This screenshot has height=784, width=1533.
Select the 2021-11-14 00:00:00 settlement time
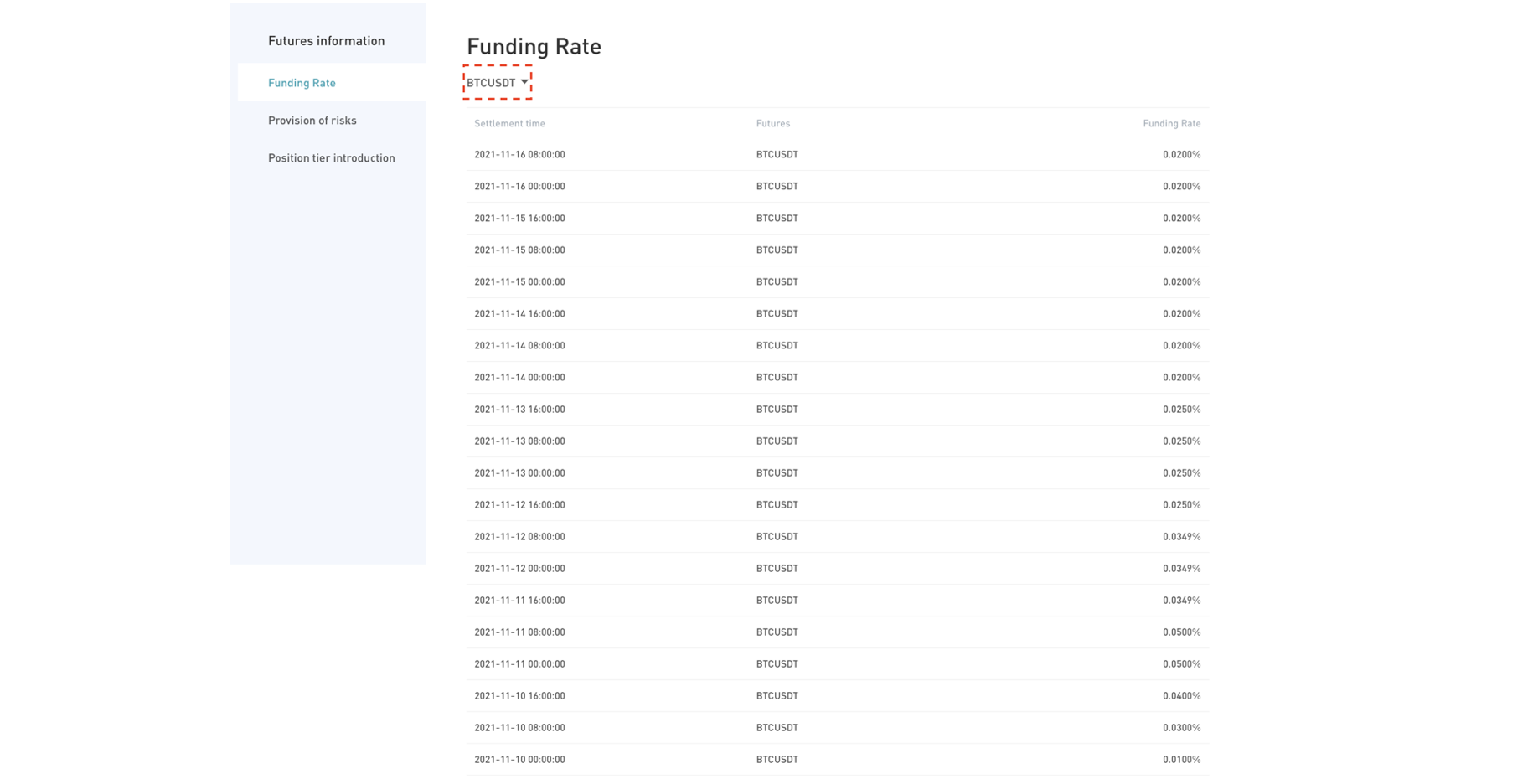[x=519, y=377]
